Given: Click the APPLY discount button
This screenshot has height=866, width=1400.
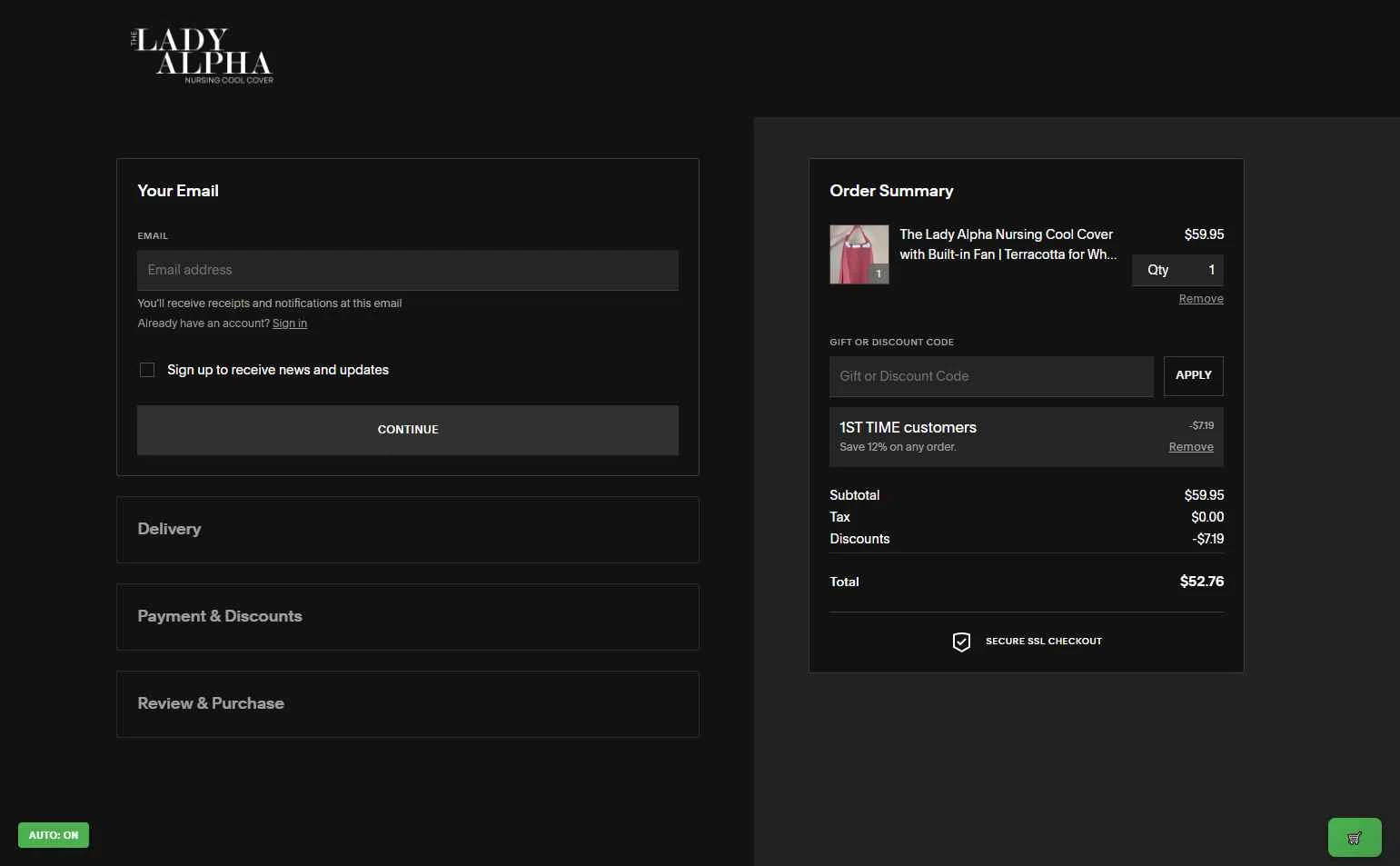Looking at the screenshot, I should coord(1194,376).
